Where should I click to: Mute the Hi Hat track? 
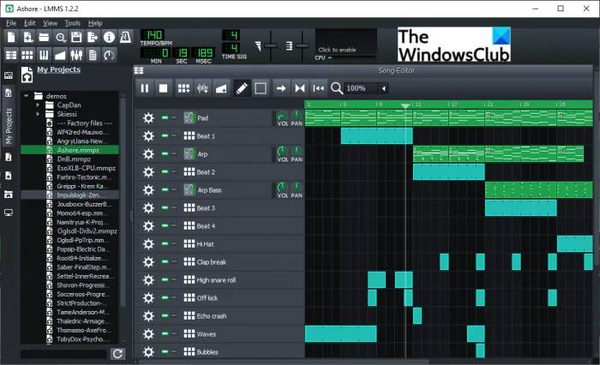point(165,243)
